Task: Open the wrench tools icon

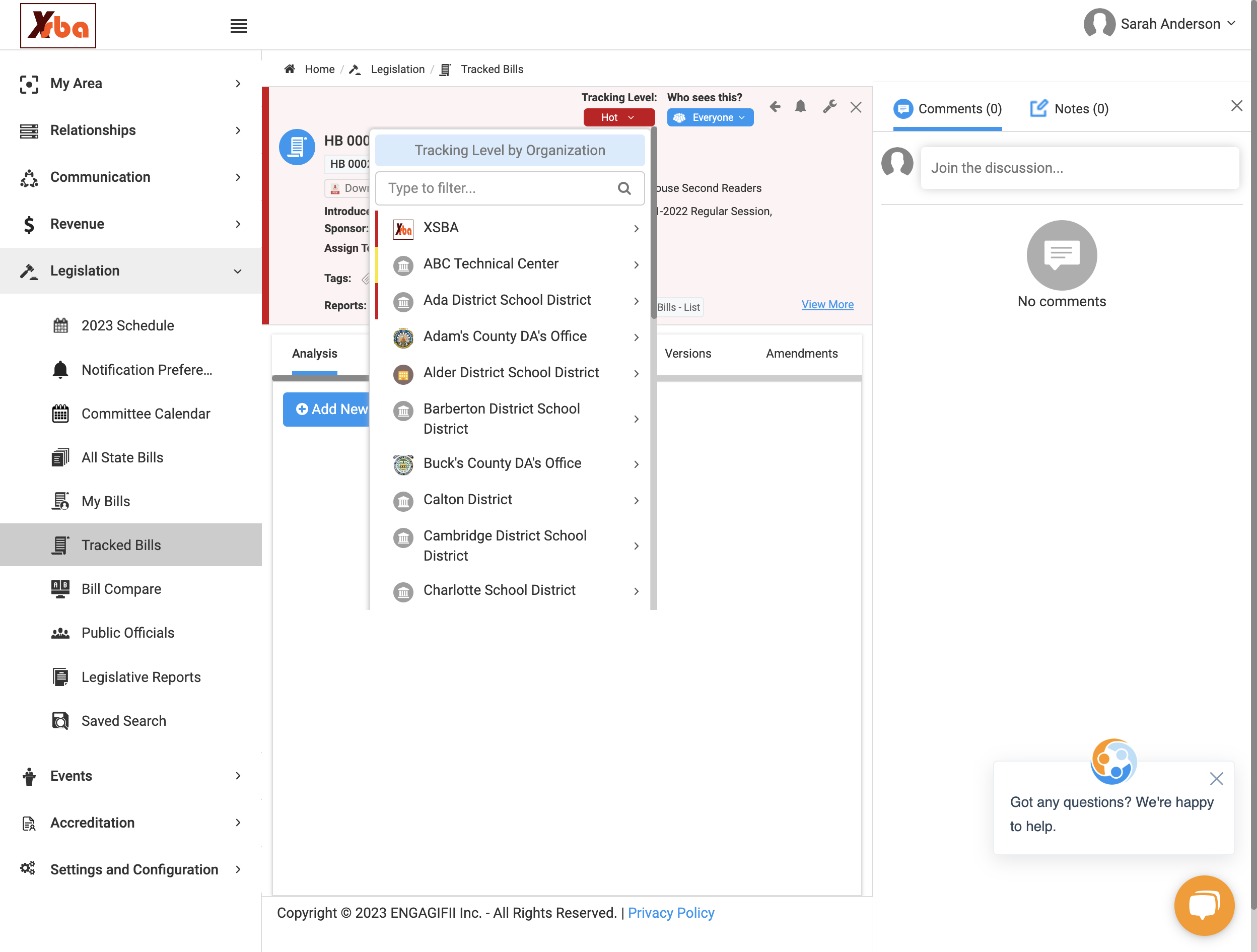Action: 829,107
